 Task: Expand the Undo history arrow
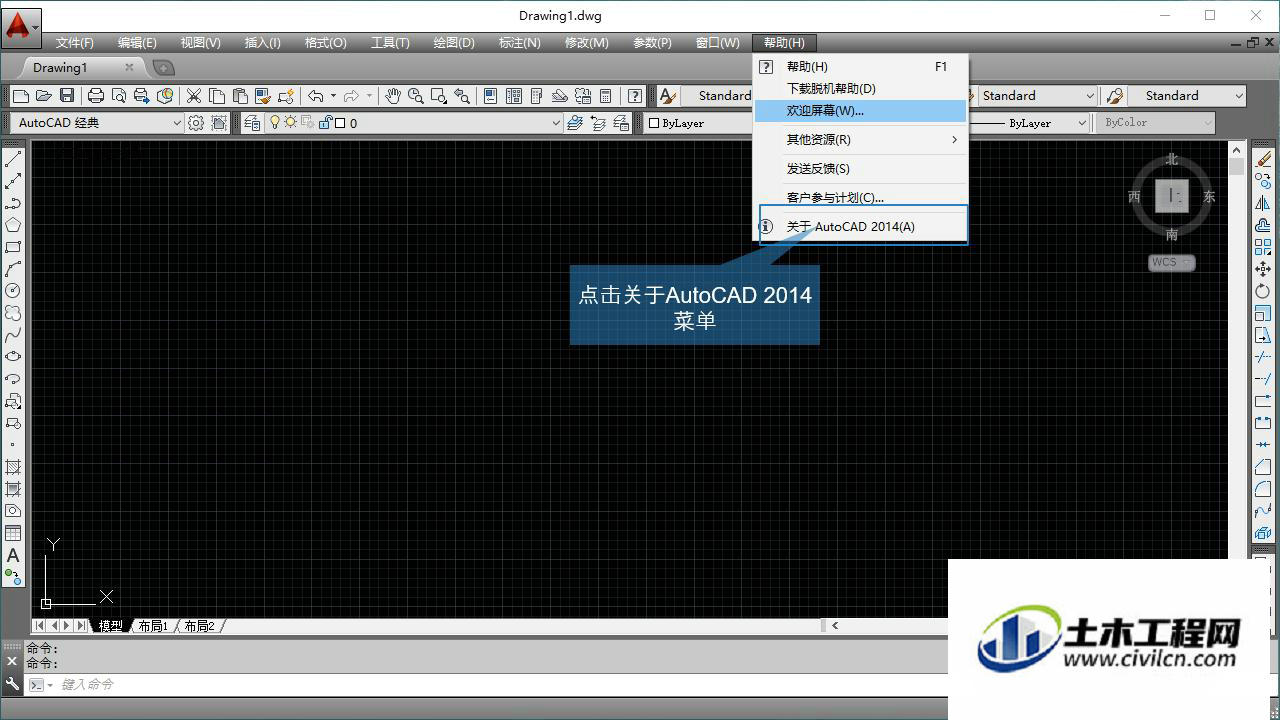coord(333,96)
